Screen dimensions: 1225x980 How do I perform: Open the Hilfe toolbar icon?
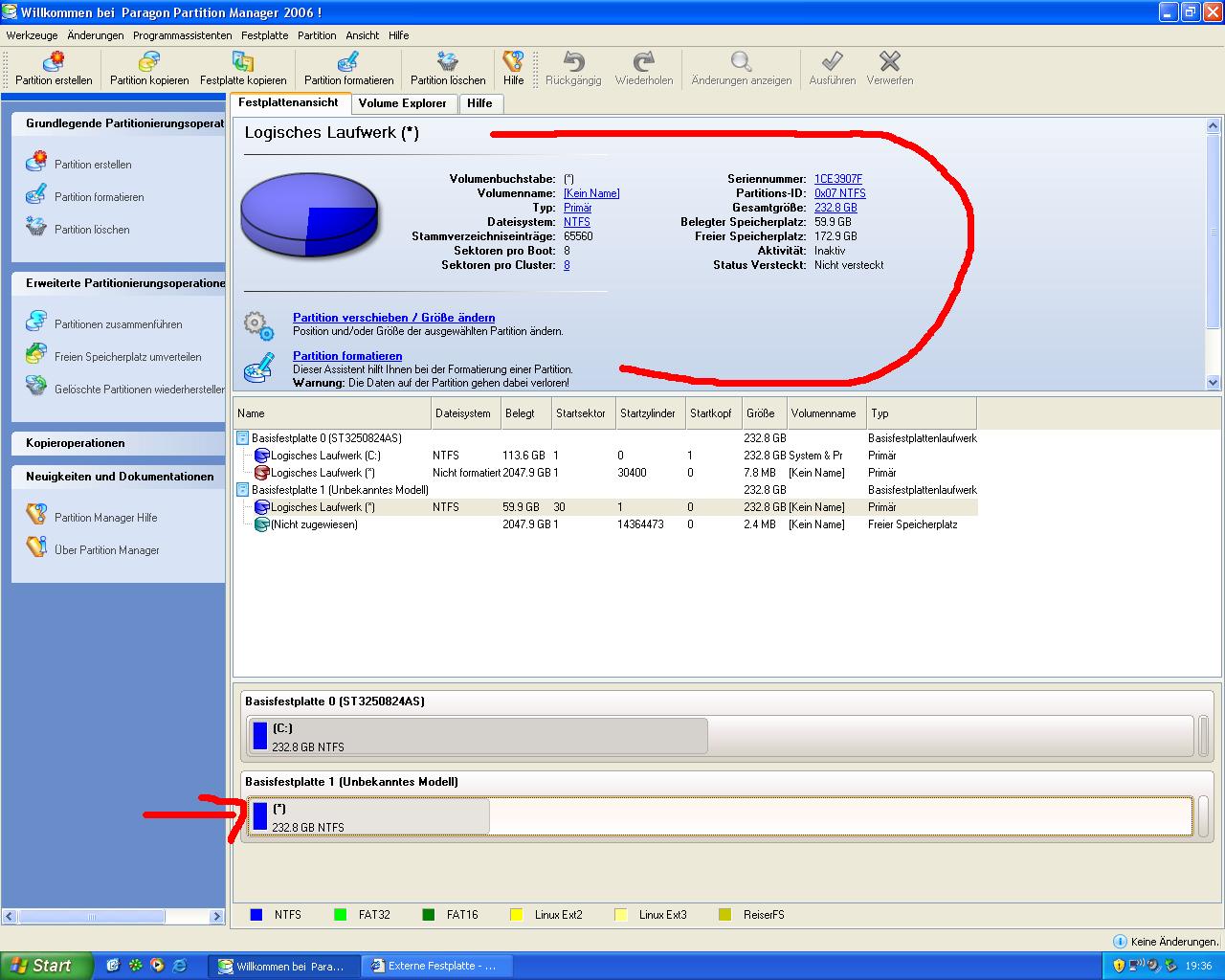(x=513, y=61)
